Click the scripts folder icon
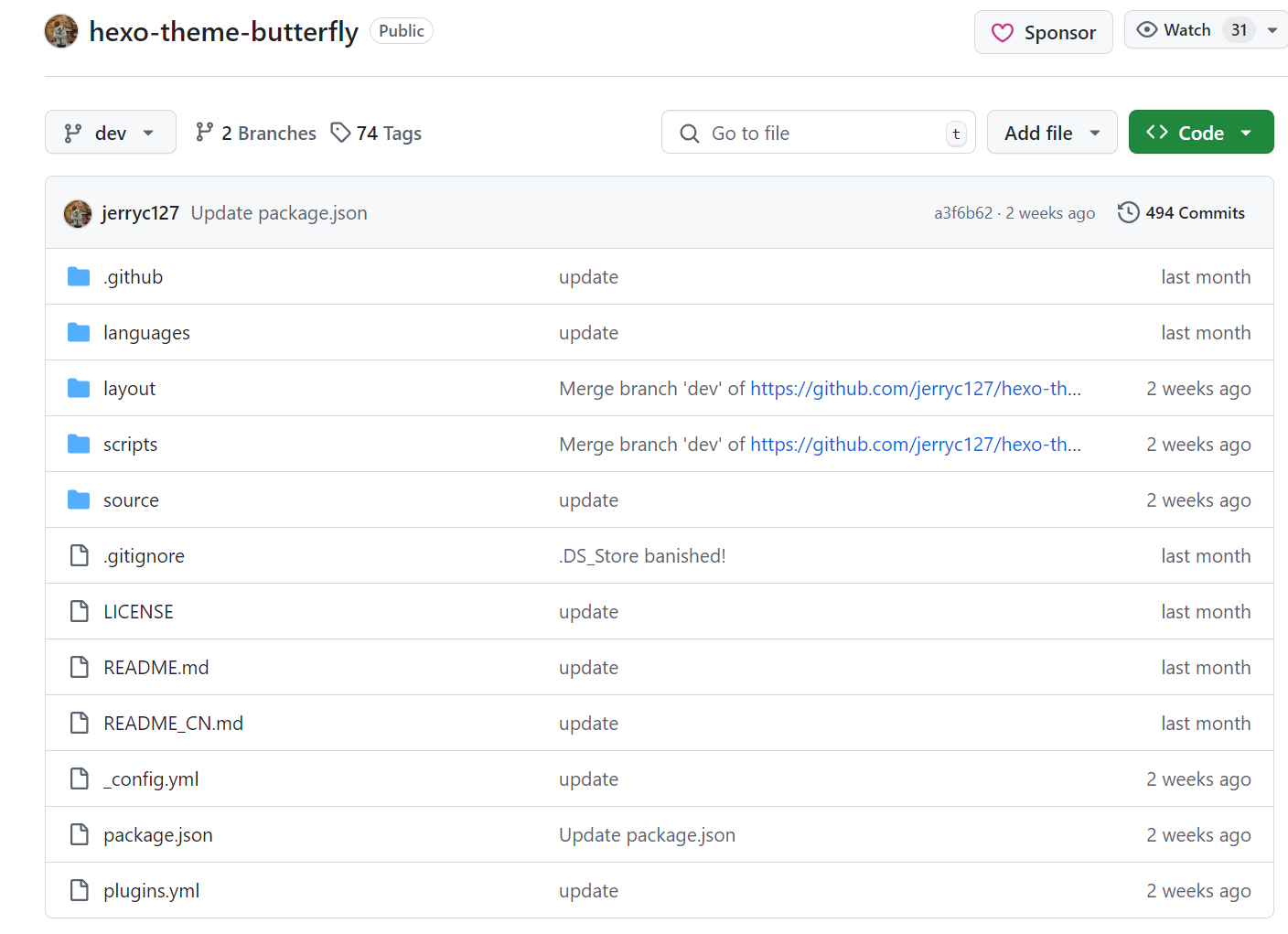This screenshot has height=934, width=1288. pos(79,444)
